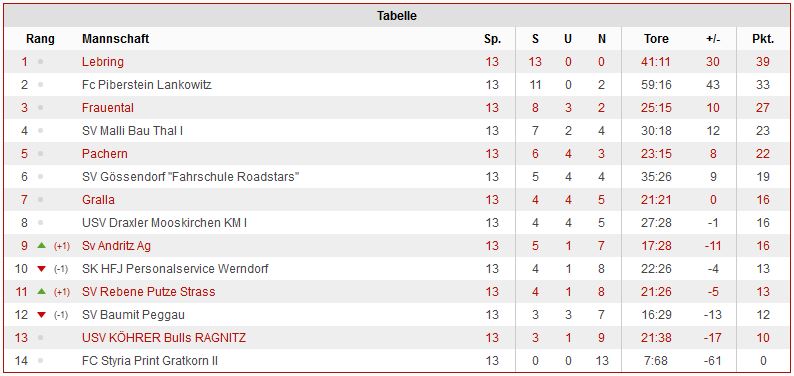Screen dimensions: 794x376
Task: Click the Tore column header
Action: coord(656,39)
